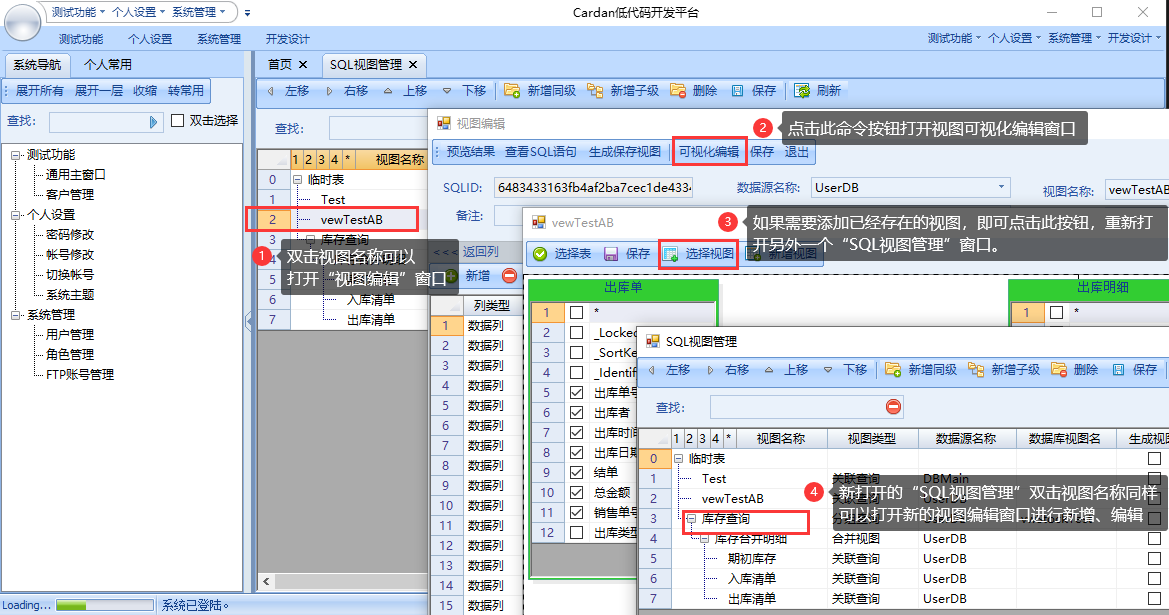Save the design in the vewTestAB window
The height and width of the screenshot is (615, 1169).
pyautogui.click(x=627, y=254)
